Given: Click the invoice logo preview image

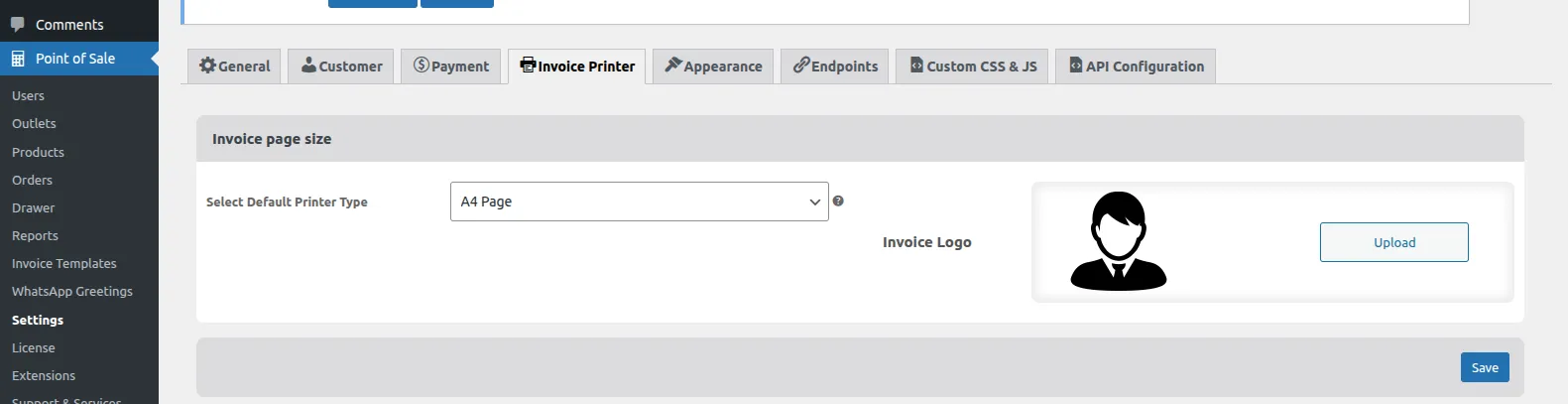Looking at the screenshot, I should 1118,241.
